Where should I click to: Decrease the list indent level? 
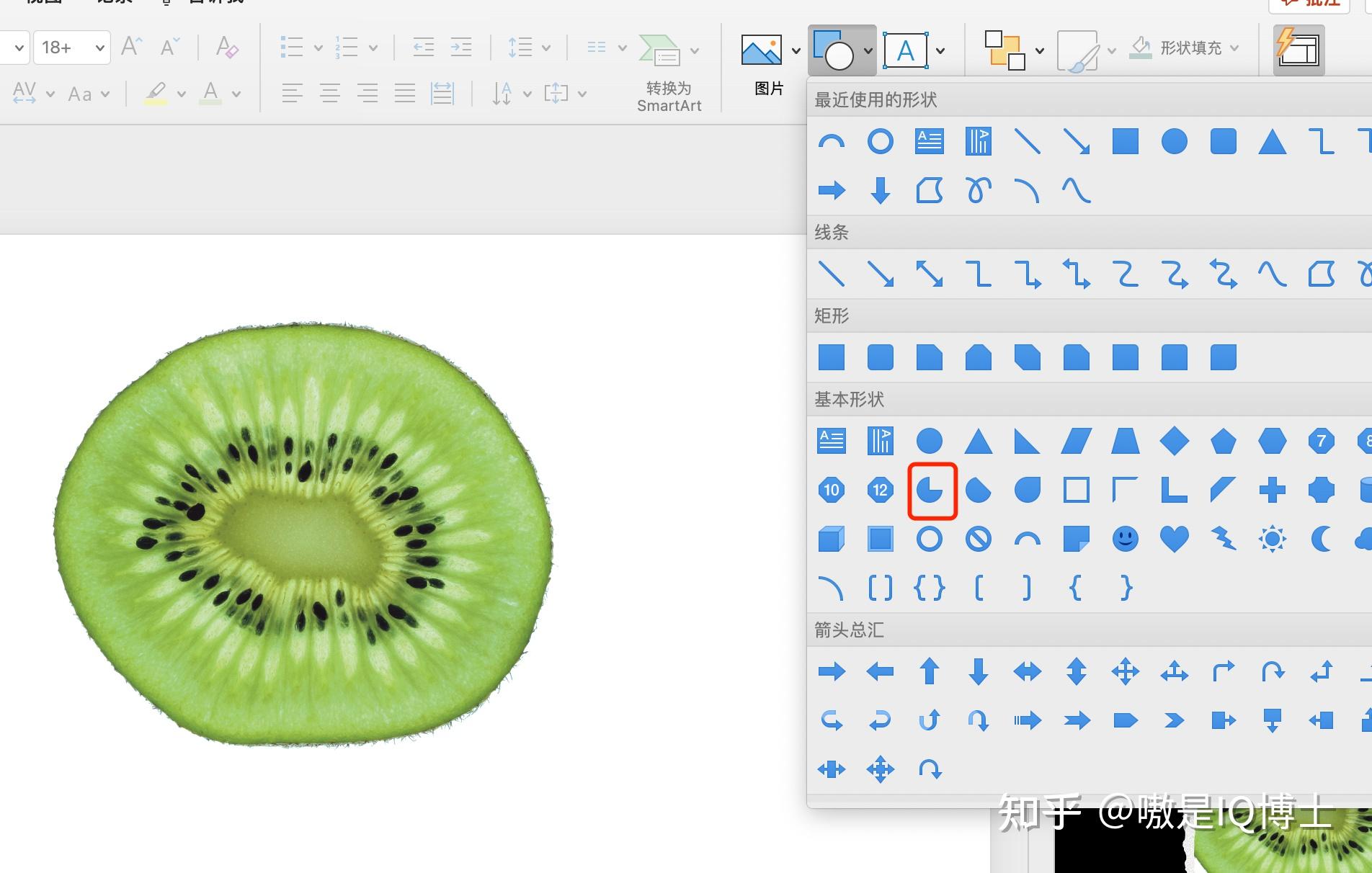click(424, 48)
